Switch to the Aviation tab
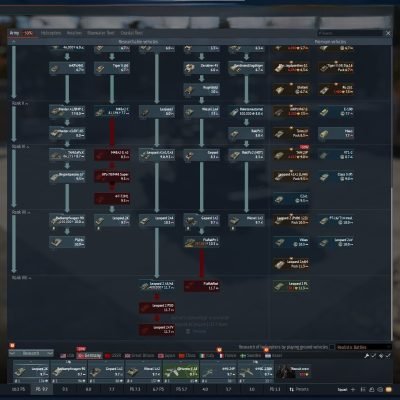400x400 pixels. (x=74, y=33)
